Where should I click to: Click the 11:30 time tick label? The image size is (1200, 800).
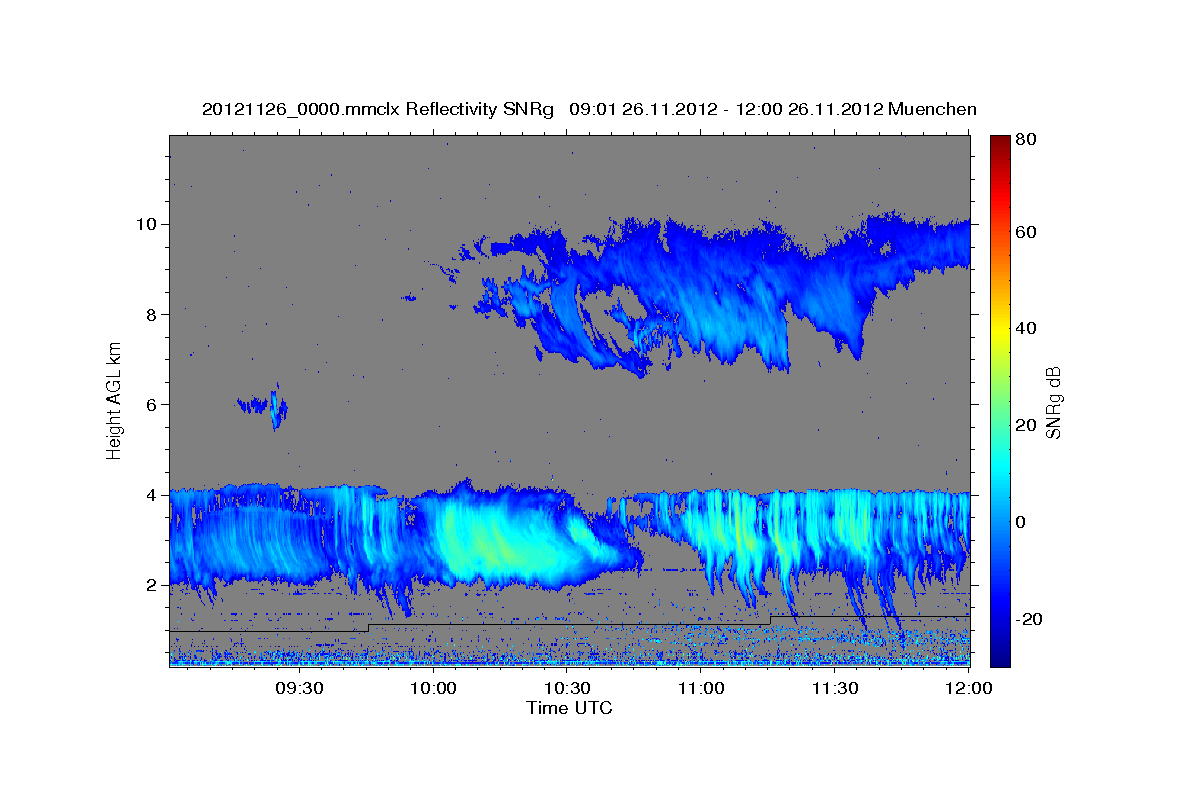pyautogui.click(x=835, y=689)
